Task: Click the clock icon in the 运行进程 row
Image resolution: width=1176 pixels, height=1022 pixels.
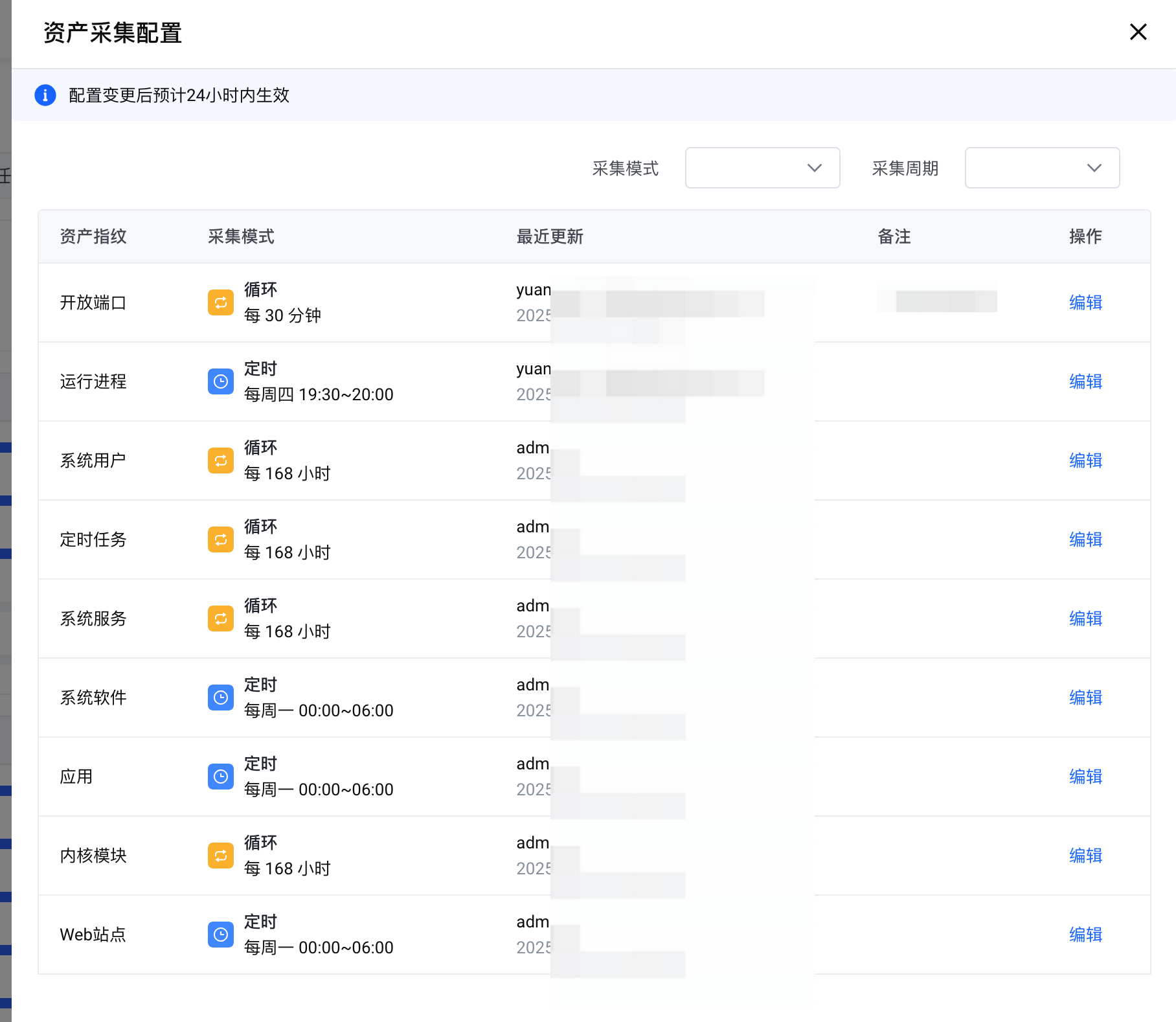Action: (220, 381)
